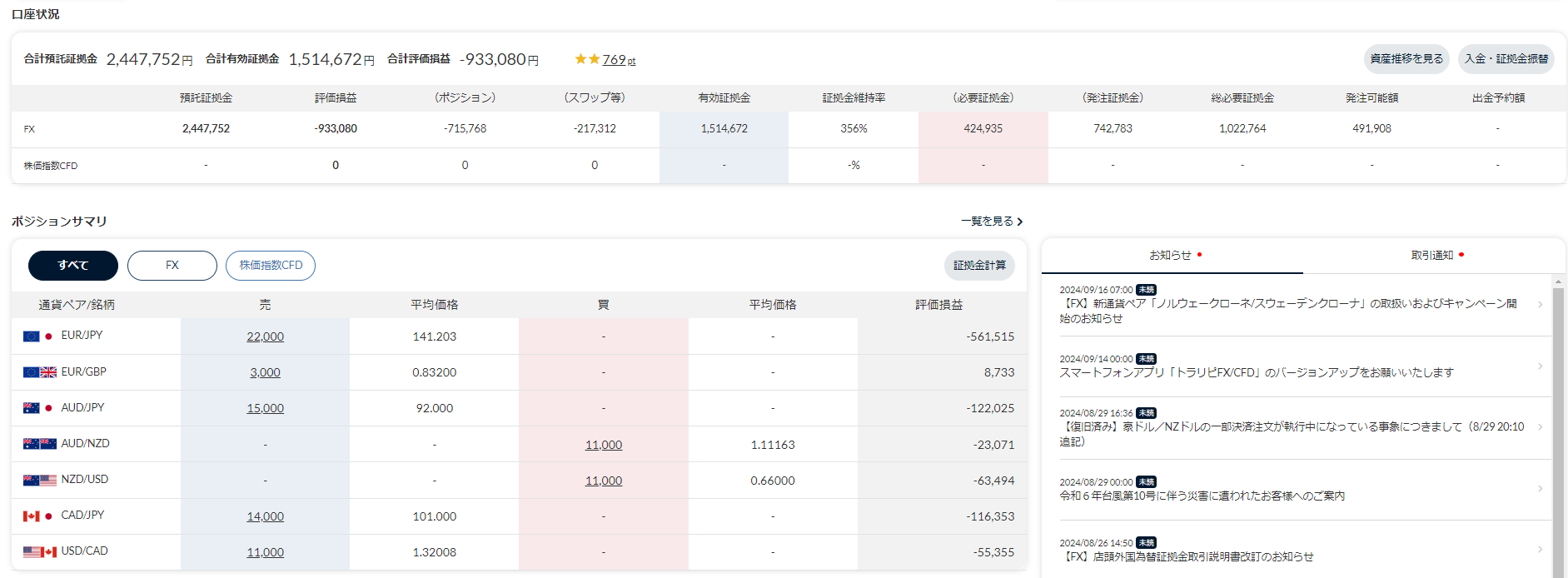Click the USD/CAD flag pair icon
The image size is (1568, 578).
(39, 552)
